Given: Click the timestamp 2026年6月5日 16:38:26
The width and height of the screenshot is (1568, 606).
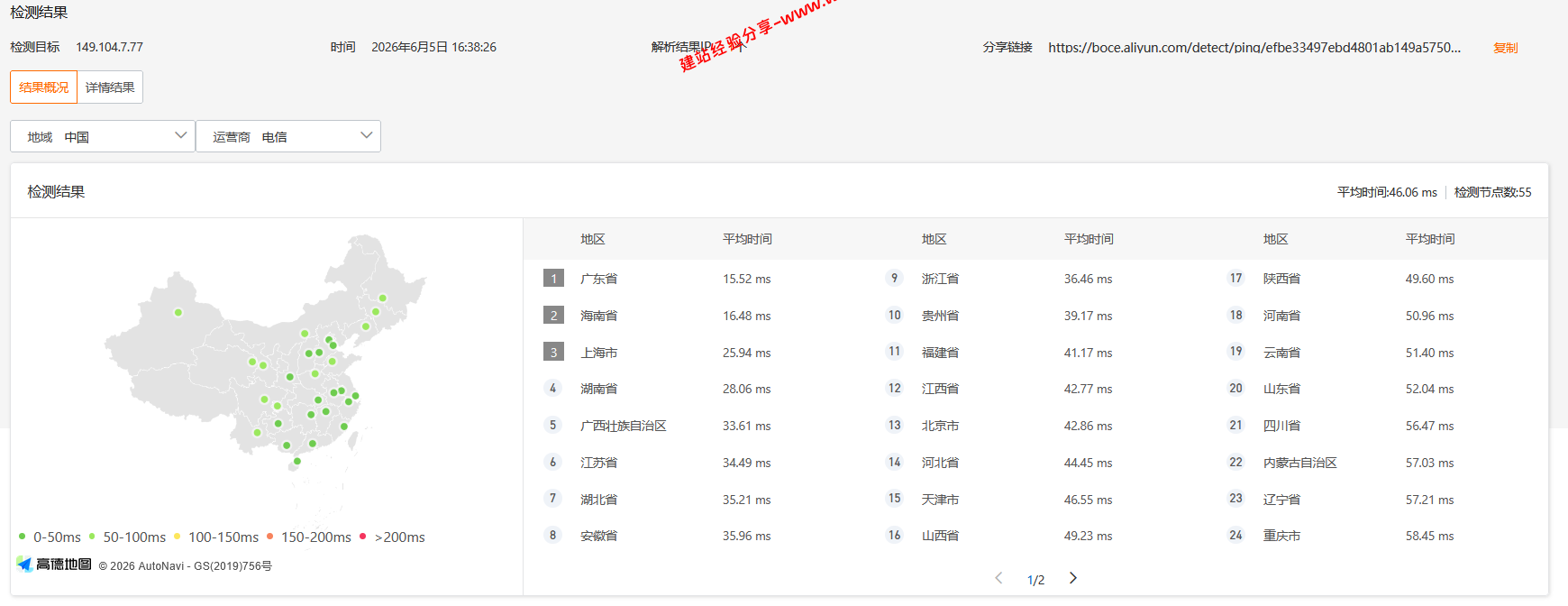Looking at the screenshot, I should point(434,48).
